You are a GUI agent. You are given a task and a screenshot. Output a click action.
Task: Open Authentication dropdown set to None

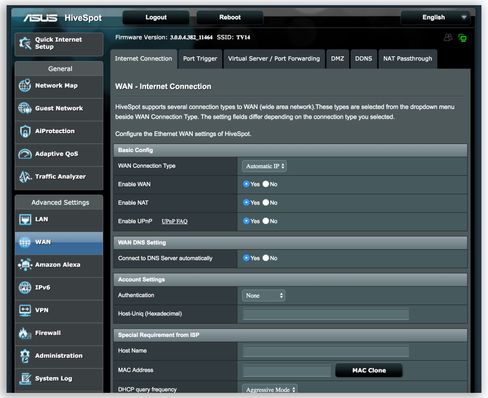tap(263, 296)
